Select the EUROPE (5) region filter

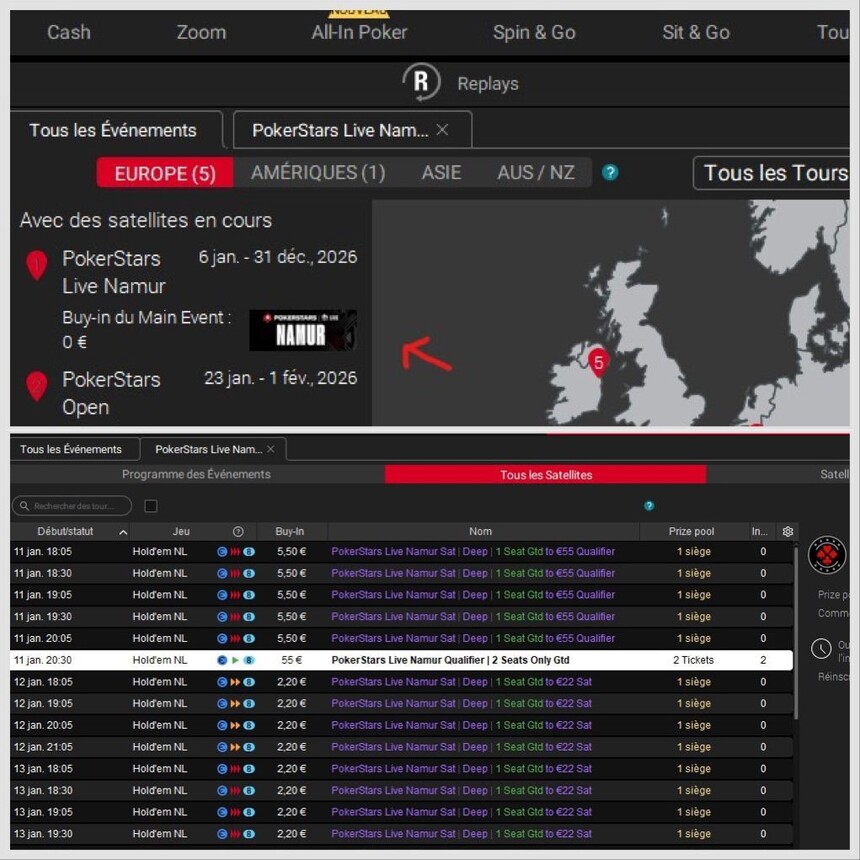[x=165, y=173]
